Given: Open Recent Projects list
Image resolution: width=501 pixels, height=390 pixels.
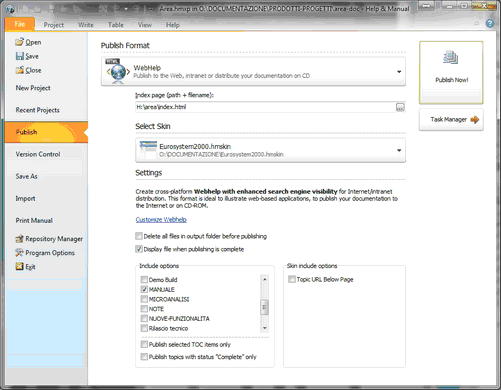Looking at the screenshot, I should (x=38, y=110).
